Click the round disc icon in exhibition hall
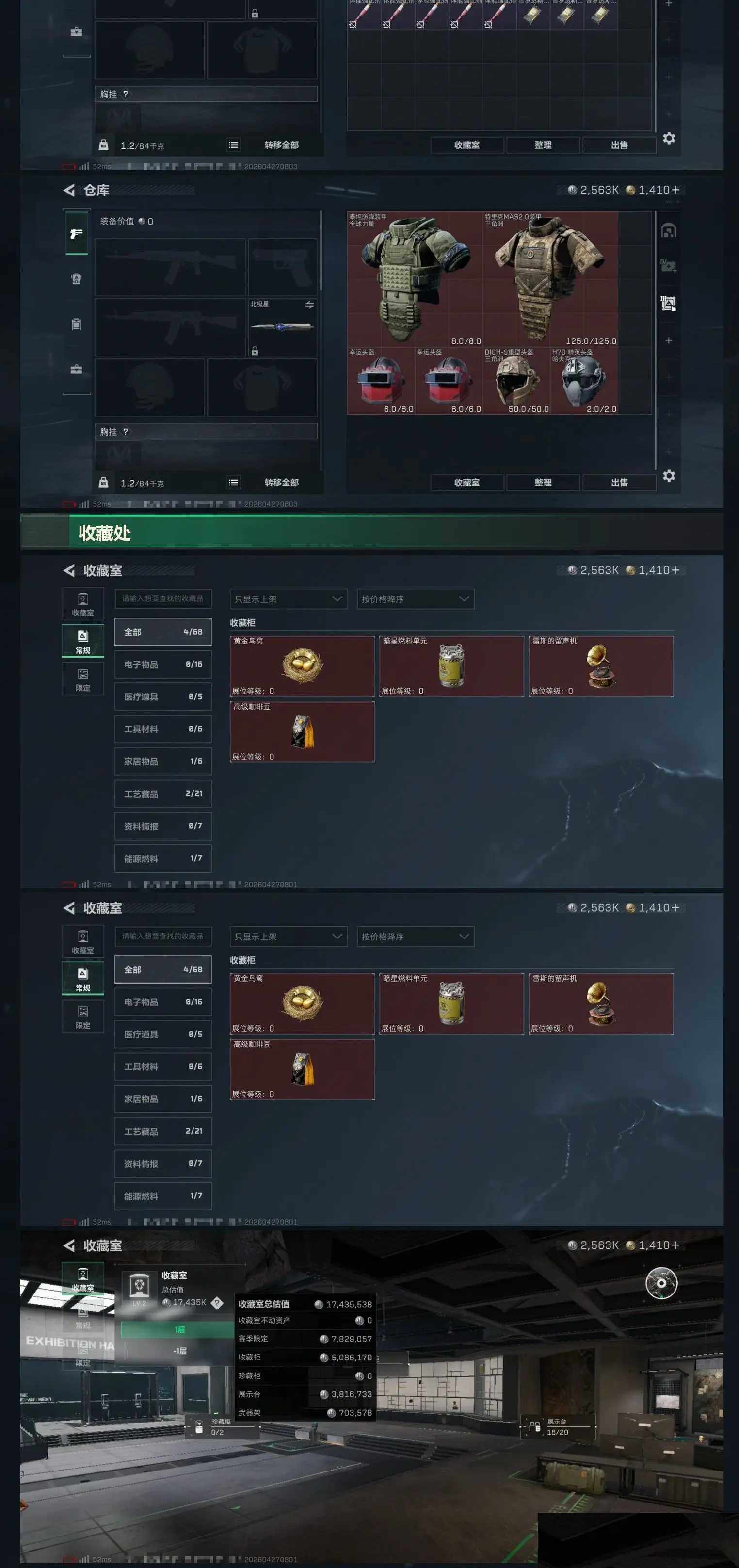The height and width of the screenshot is (1568, 739). click(661, 1282)
